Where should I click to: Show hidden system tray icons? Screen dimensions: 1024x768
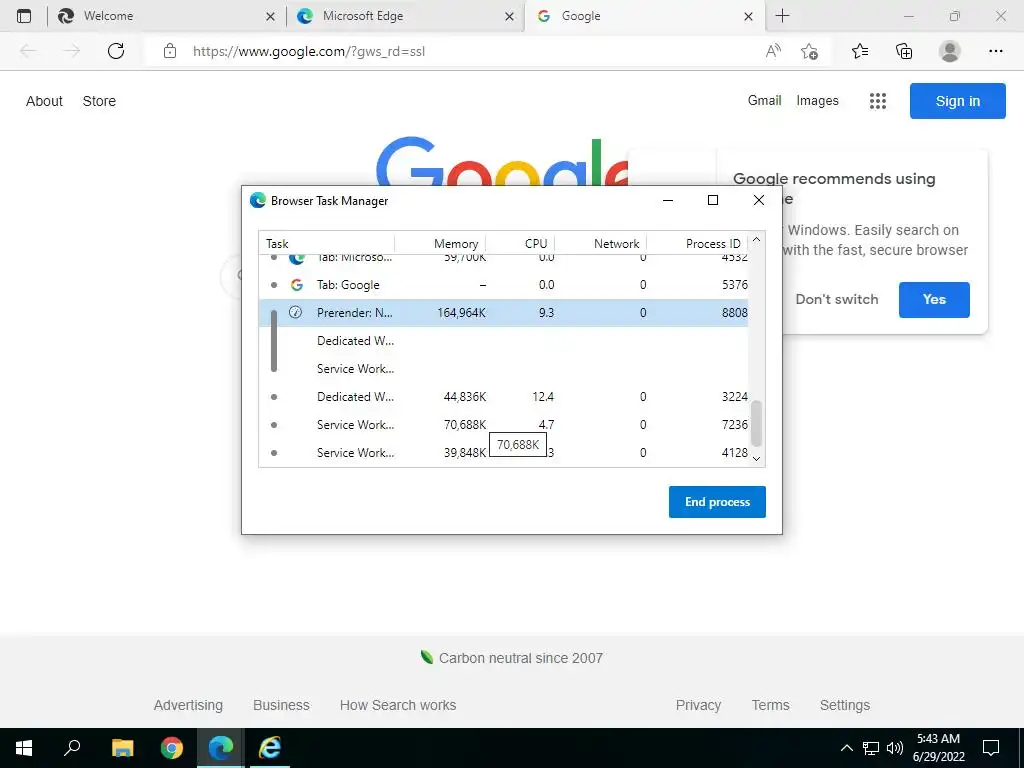846,748
